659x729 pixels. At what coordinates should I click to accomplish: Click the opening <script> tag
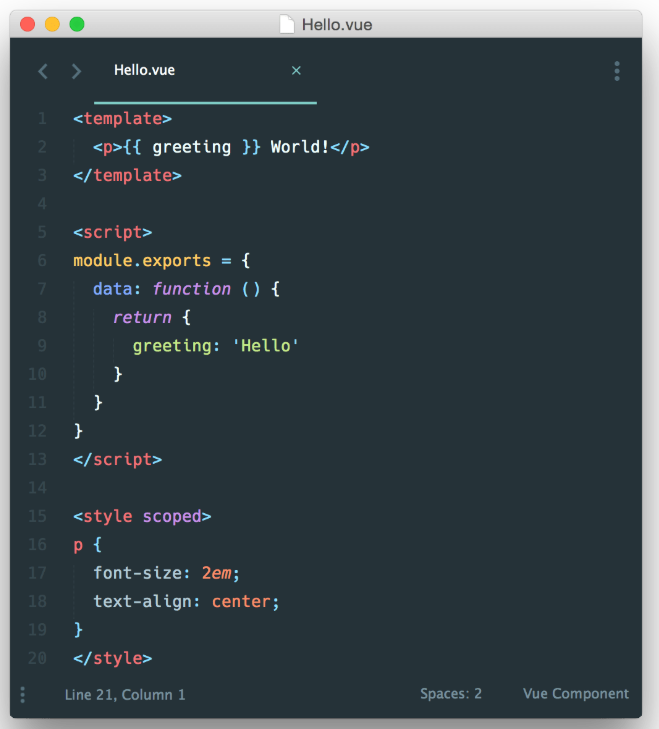click(x=113, y=232)
